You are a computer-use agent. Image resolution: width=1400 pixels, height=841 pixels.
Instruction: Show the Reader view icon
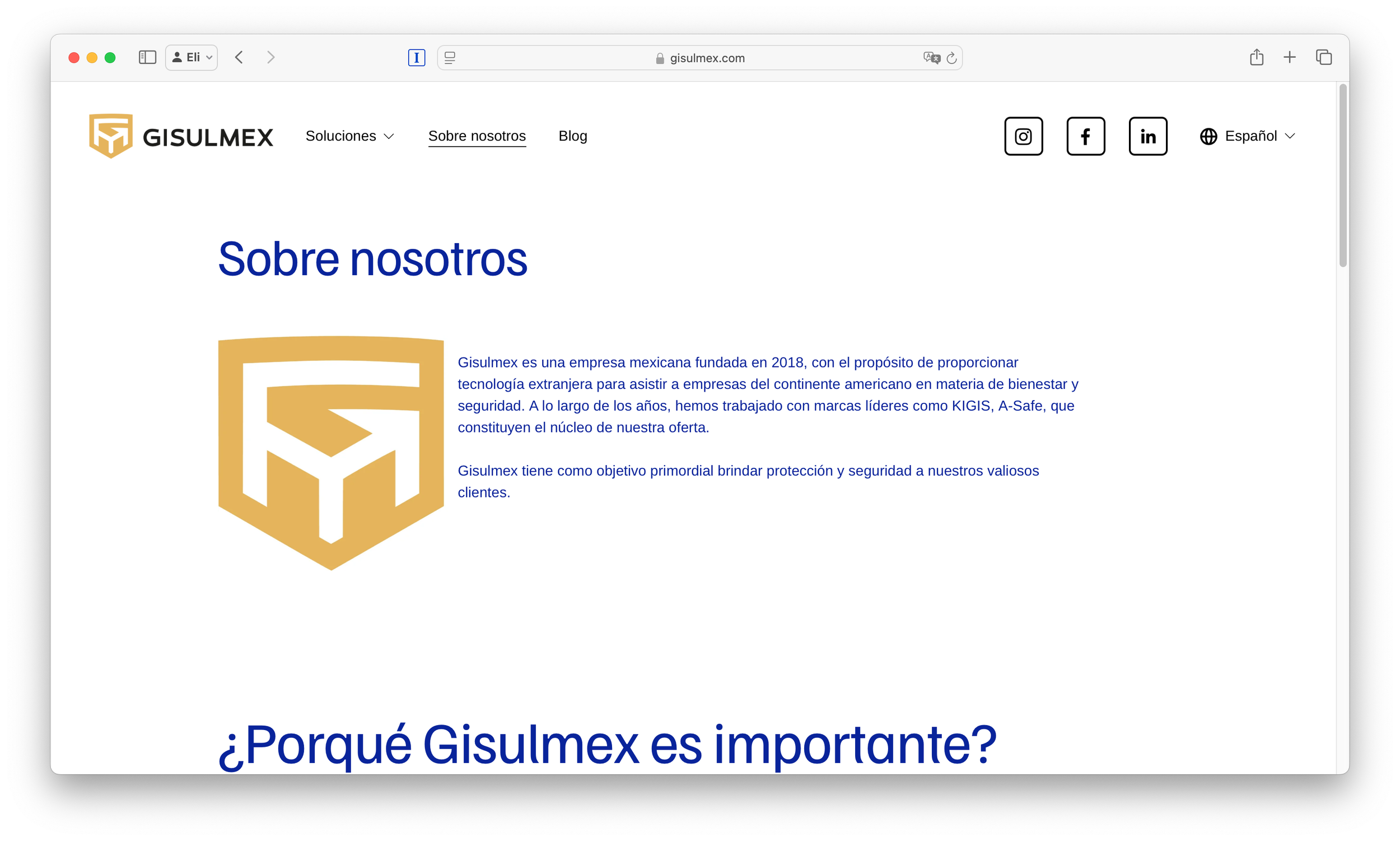tap(450, 57)
